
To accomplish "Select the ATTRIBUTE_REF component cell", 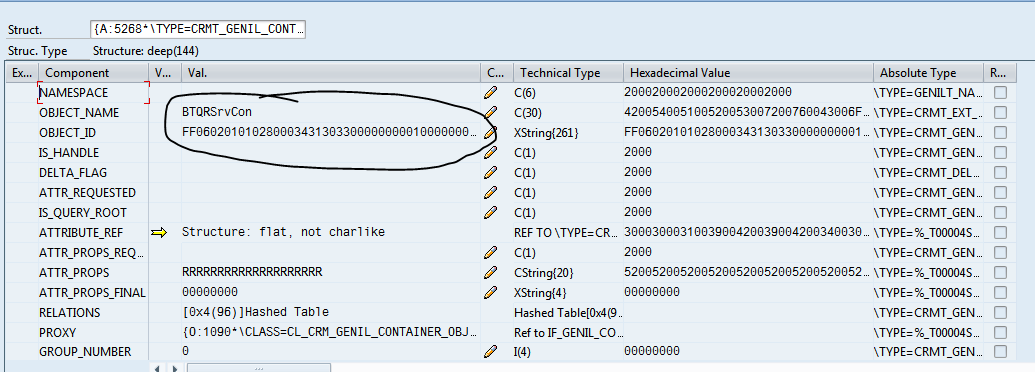I will pyautogui.click(x=93, y=232).
